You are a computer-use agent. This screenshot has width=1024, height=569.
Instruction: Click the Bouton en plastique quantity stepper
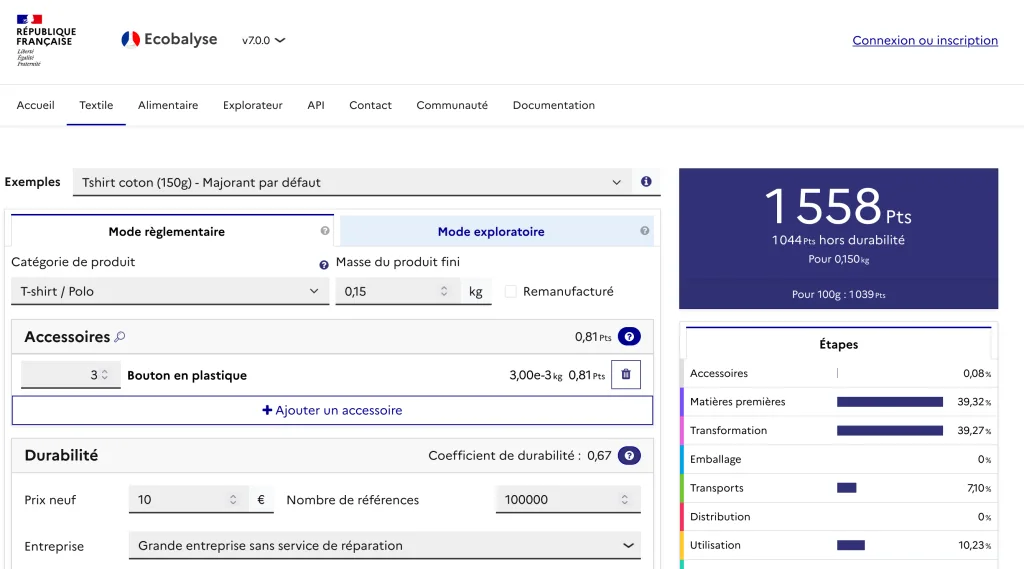pyautogui.click(x=105, y=375)
